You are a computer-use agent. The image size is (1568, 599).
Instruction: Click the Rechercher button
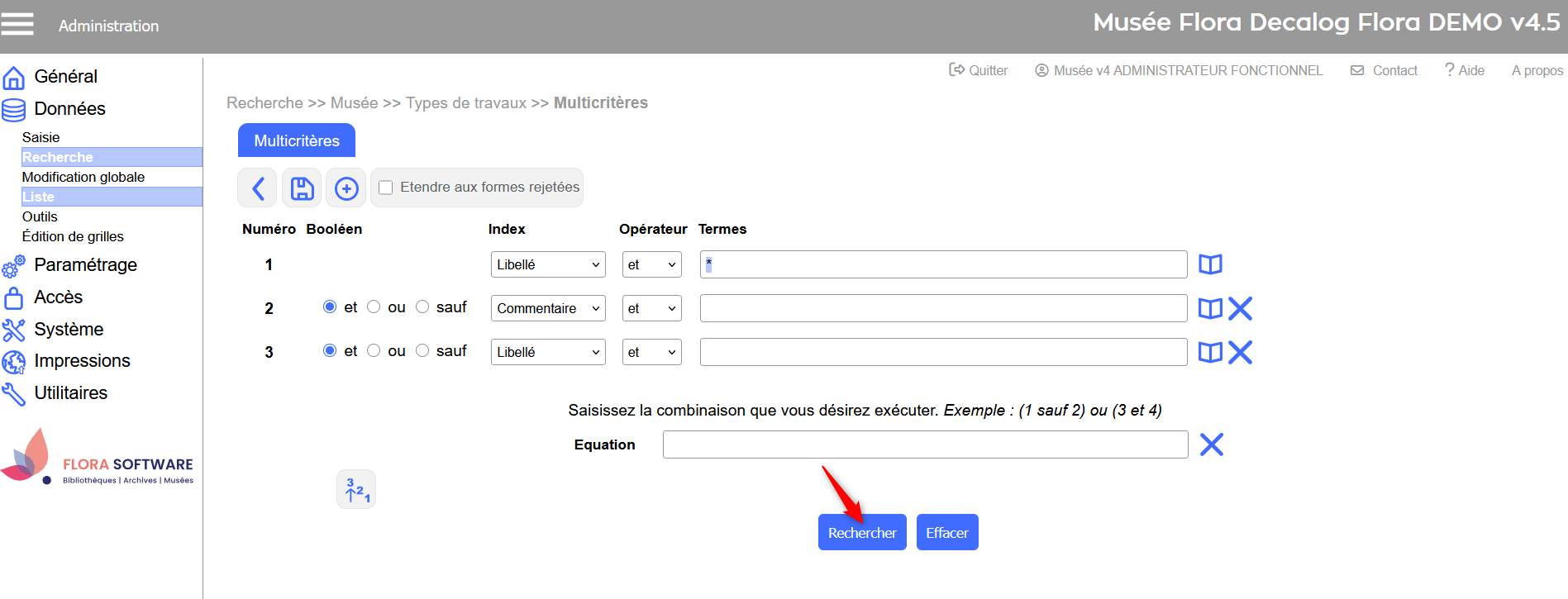861,533
